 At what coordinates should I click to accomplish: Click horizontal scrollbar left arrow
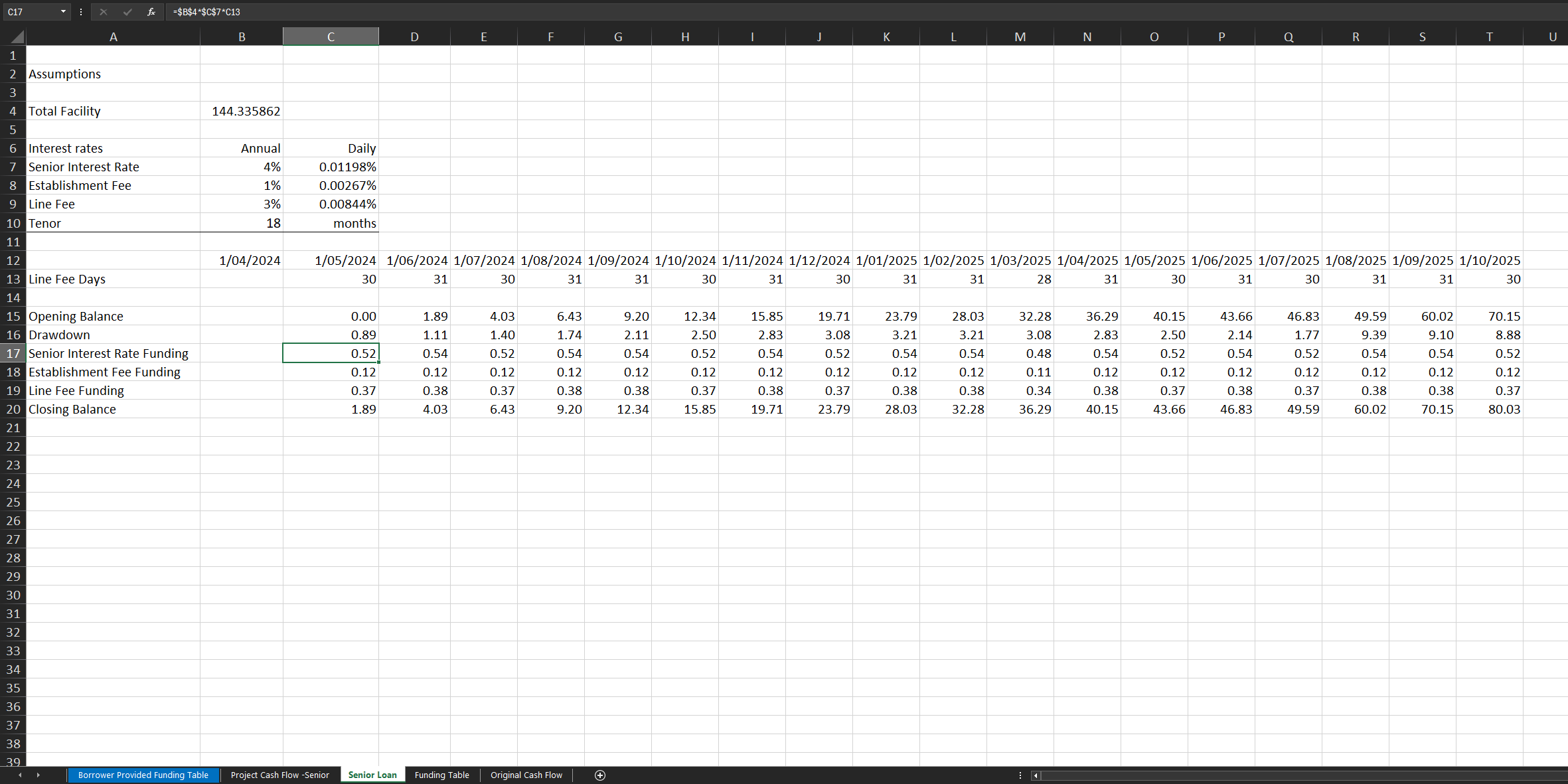point(1036,775)
